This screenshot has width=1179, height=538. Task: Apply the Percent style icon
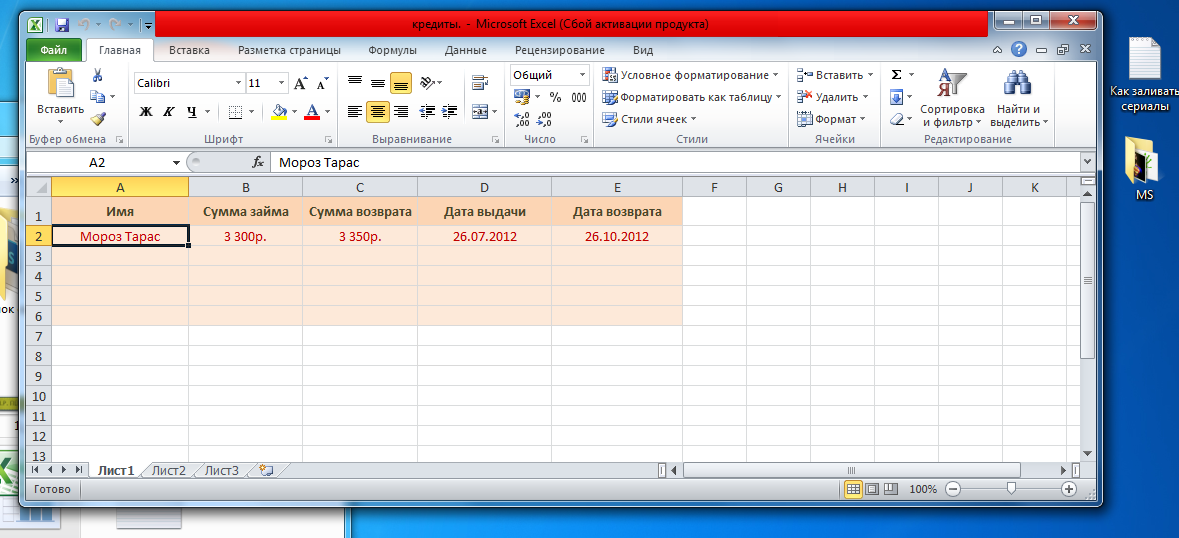[x=556, y=97]
